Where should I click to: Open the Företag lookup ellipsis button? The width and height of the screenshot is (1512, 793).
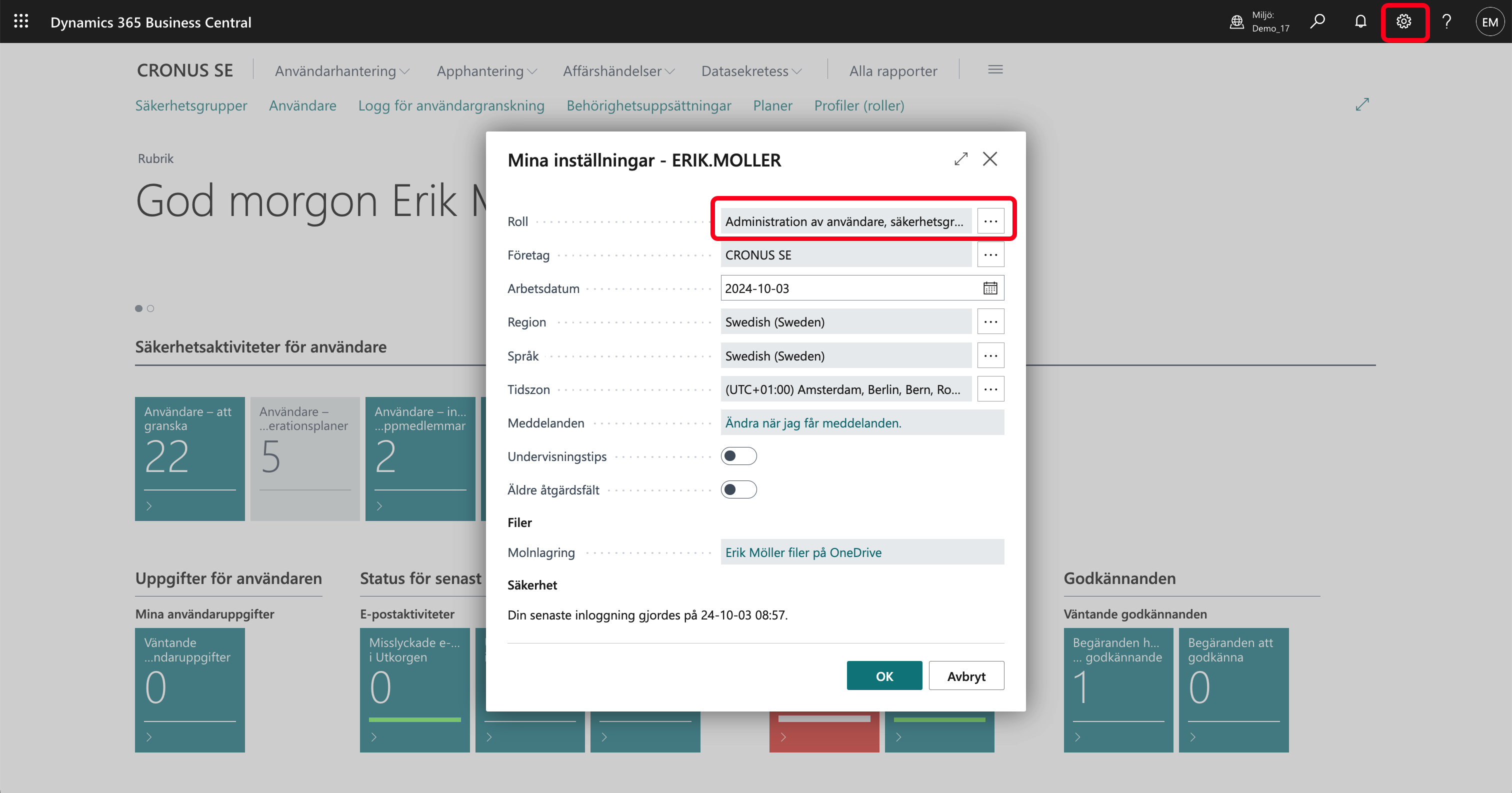(x=991, y=254)
